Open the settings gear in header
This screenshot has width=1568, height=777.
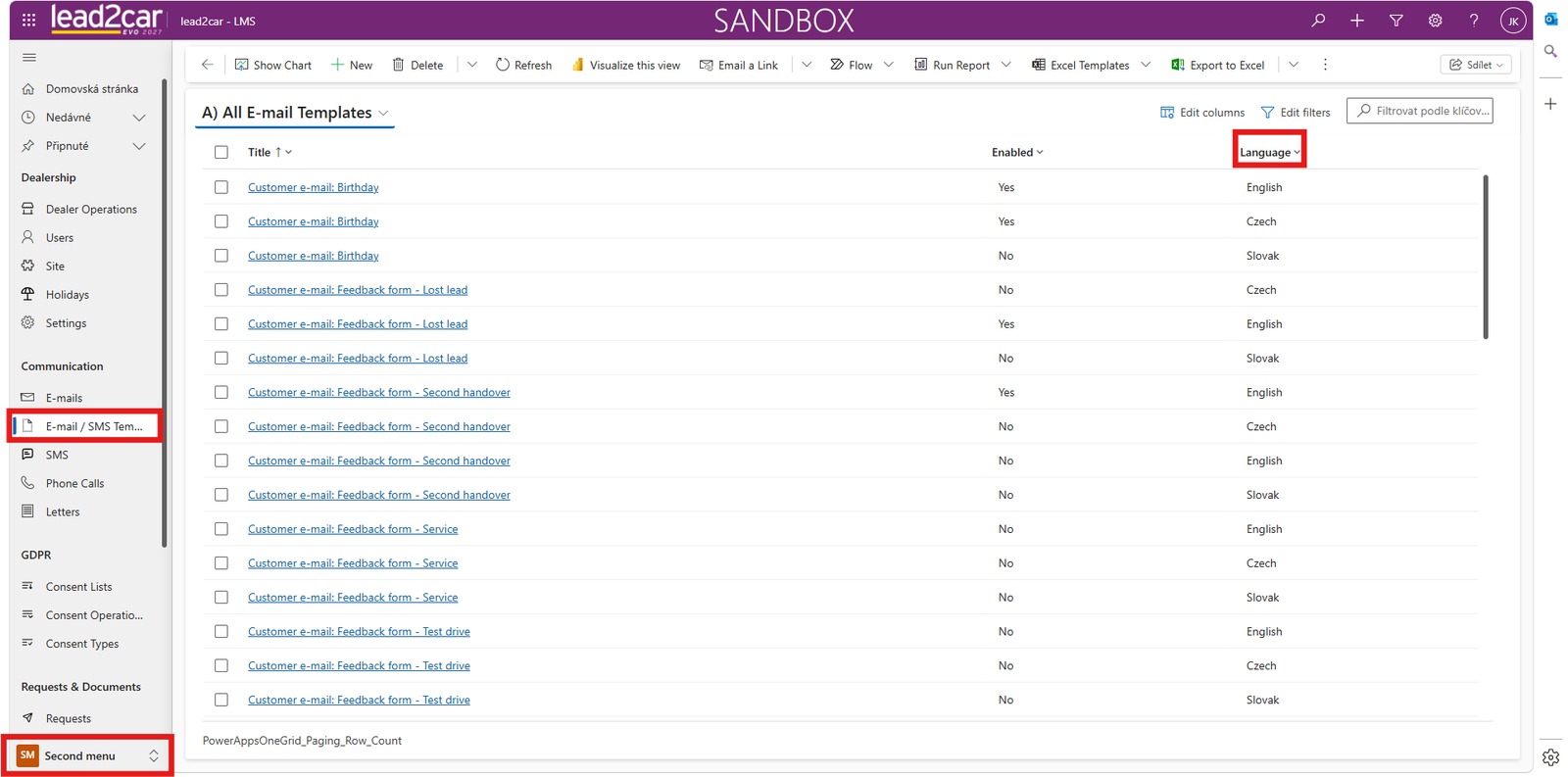point(1435,20)
